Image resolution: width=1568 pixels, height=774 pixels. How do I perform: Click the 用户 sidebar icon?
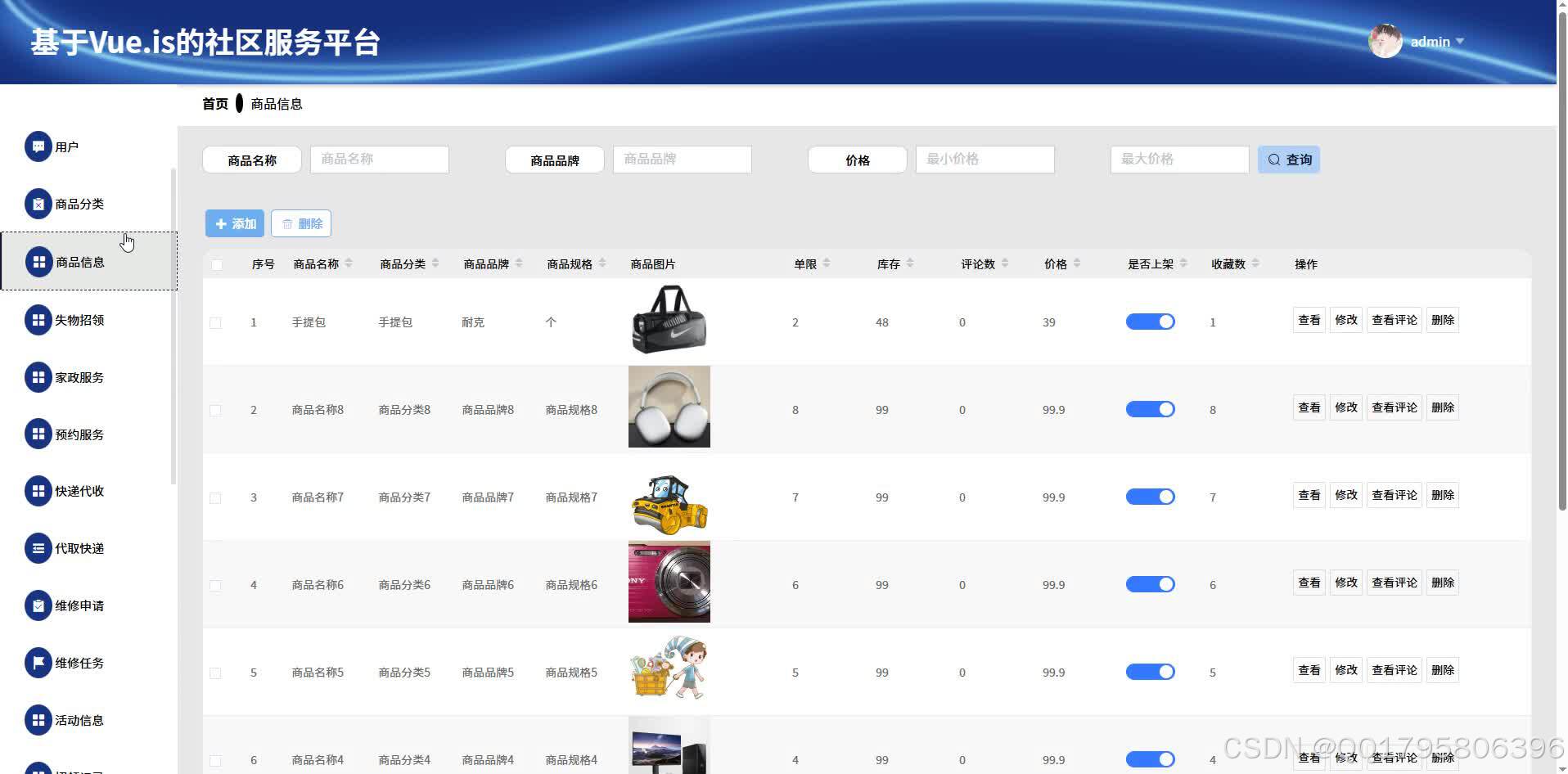(x=38, y=146)
